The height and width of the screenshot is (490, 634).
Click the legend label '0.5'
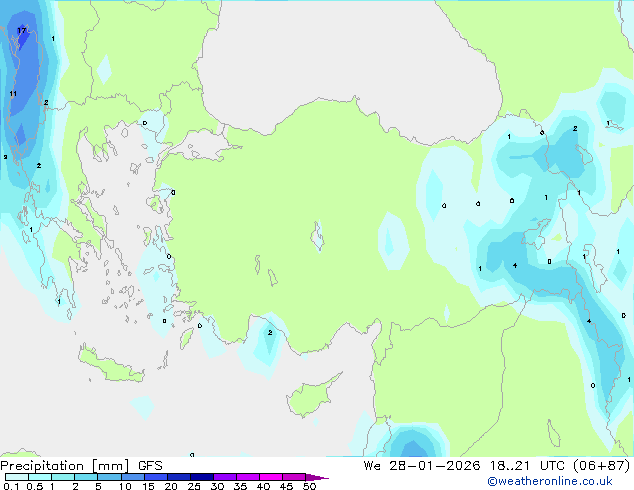click(x=35, y=486)
